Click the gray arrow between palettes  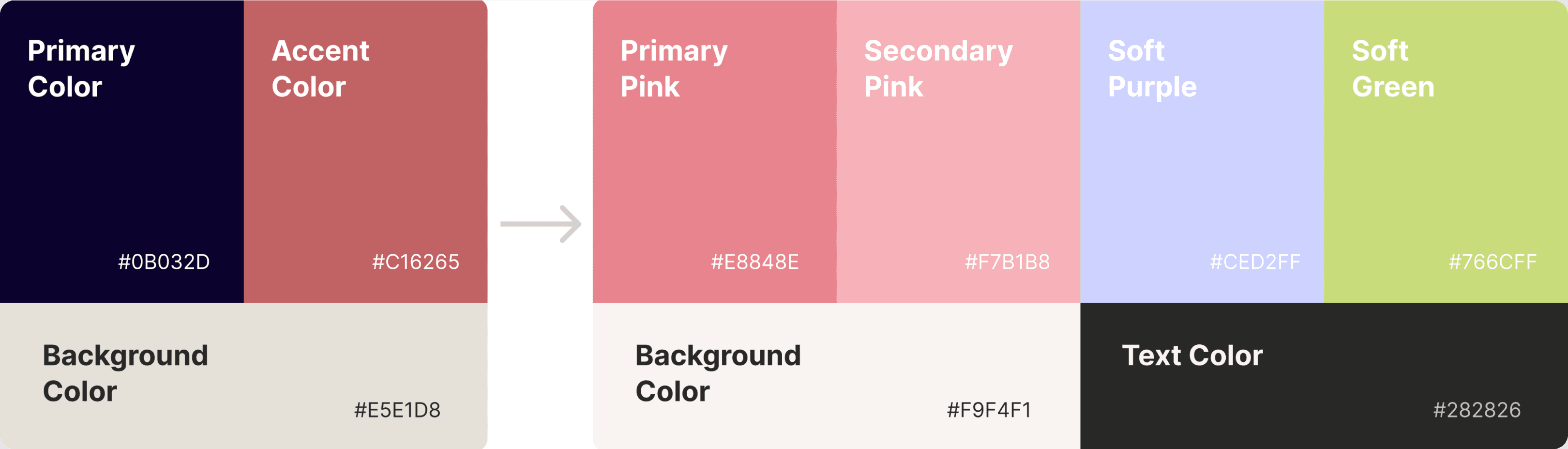pos(541,224)
